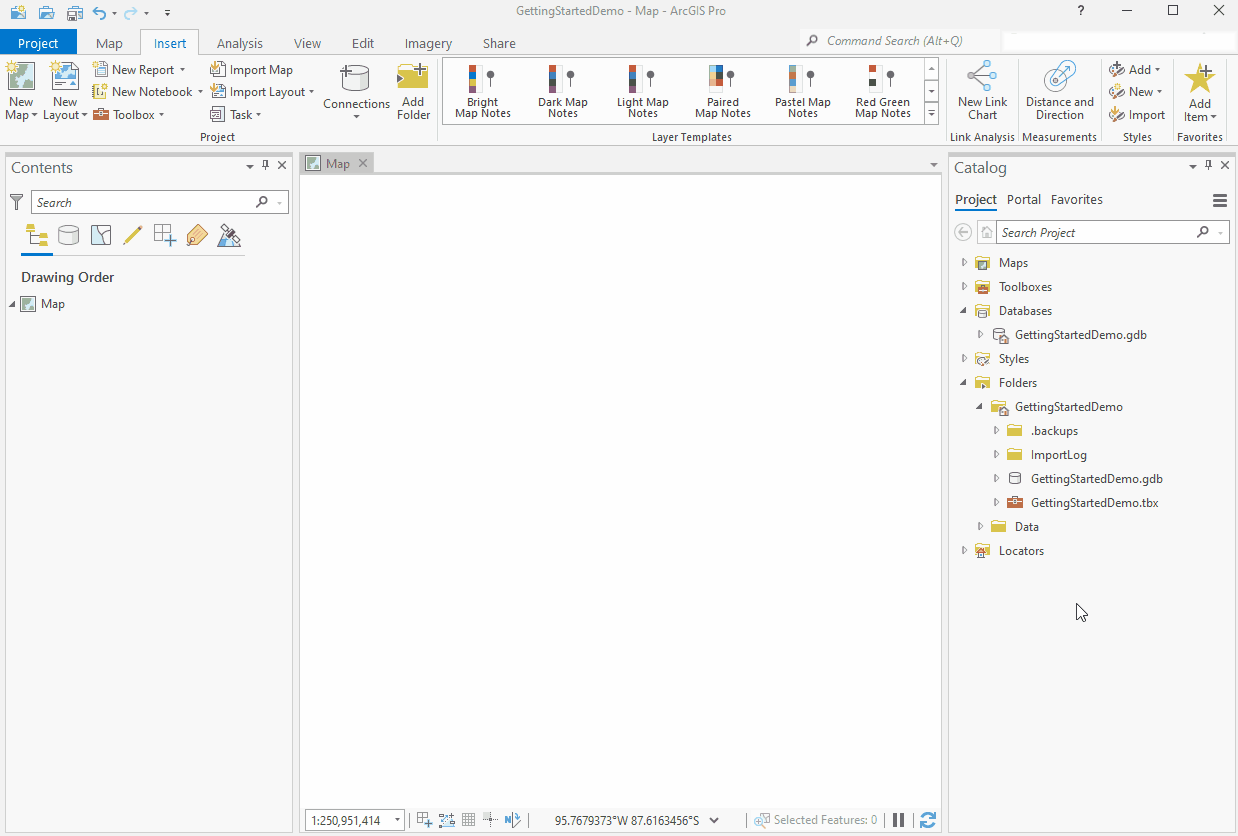Select List By Snapping icon
The image size is (1238, 836).
point(164,236)
